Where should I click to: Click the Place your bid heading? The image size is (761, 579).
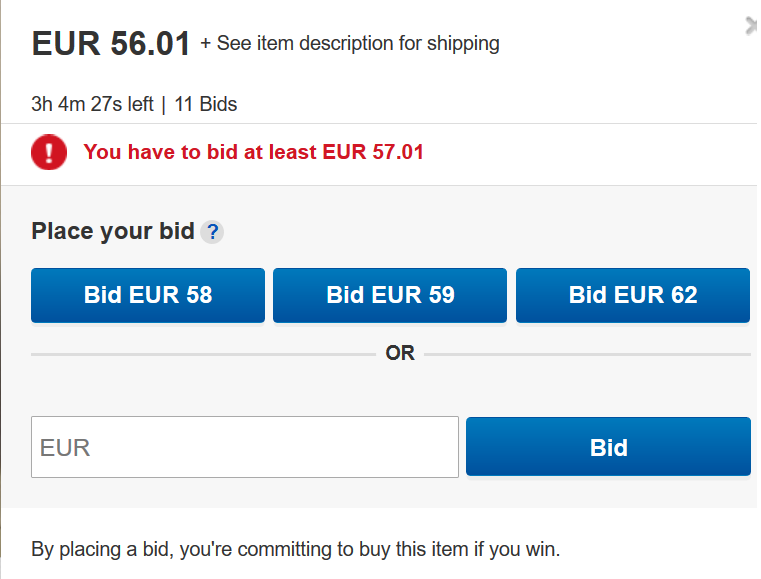tap(113, 231)
